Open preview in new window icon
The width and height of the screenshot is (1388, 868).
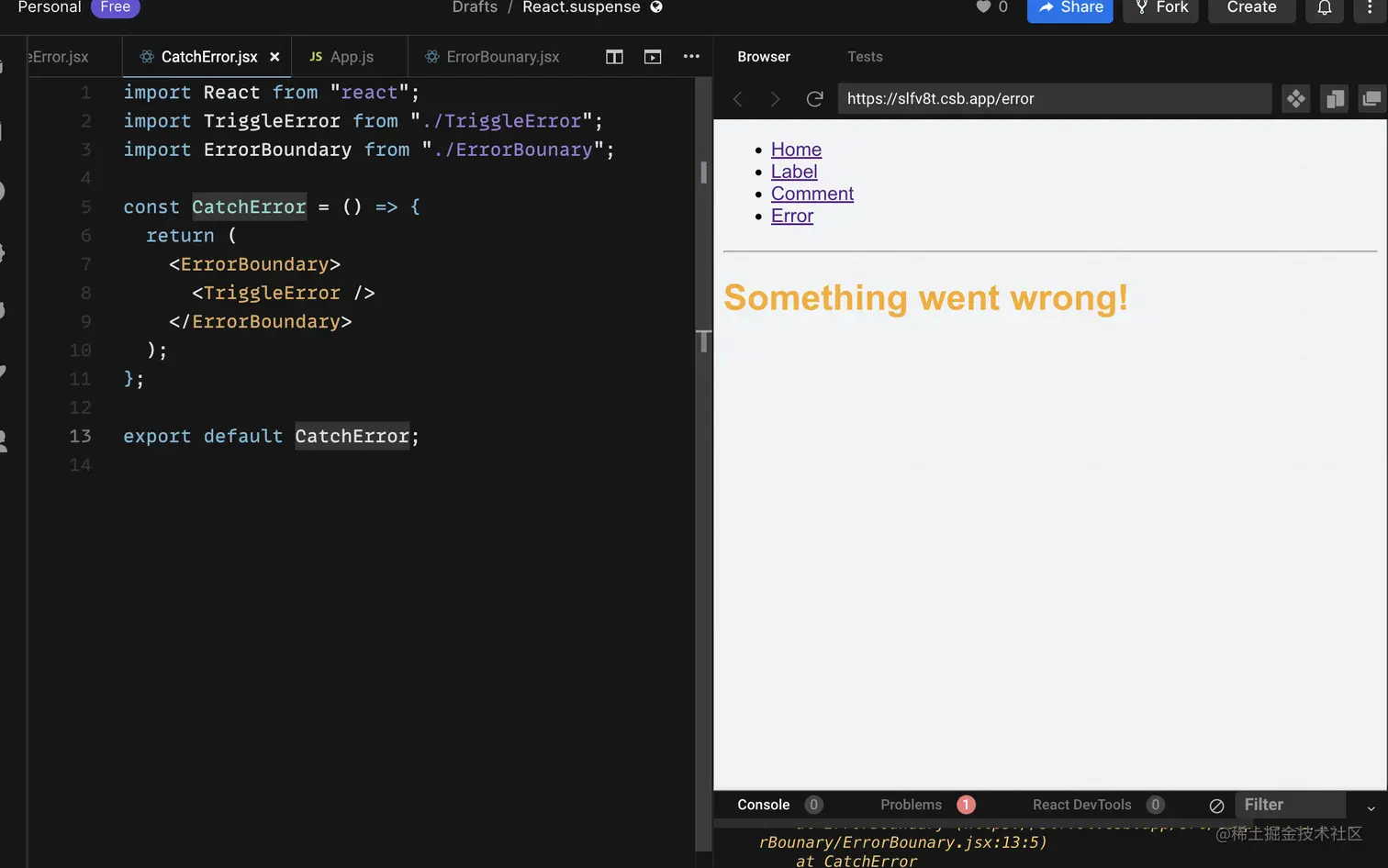[x=1371, y=99]
